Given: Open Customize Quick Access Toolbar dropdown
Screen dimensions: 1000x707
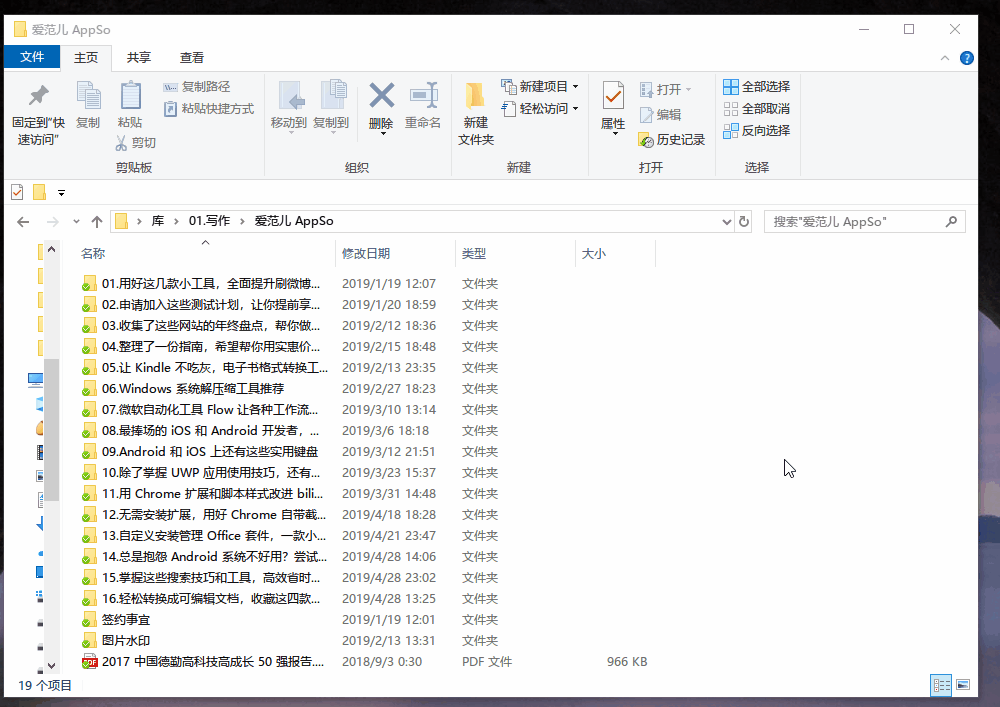Looking at the screenshot, I should pyautogui.click(x=61, y=193).
